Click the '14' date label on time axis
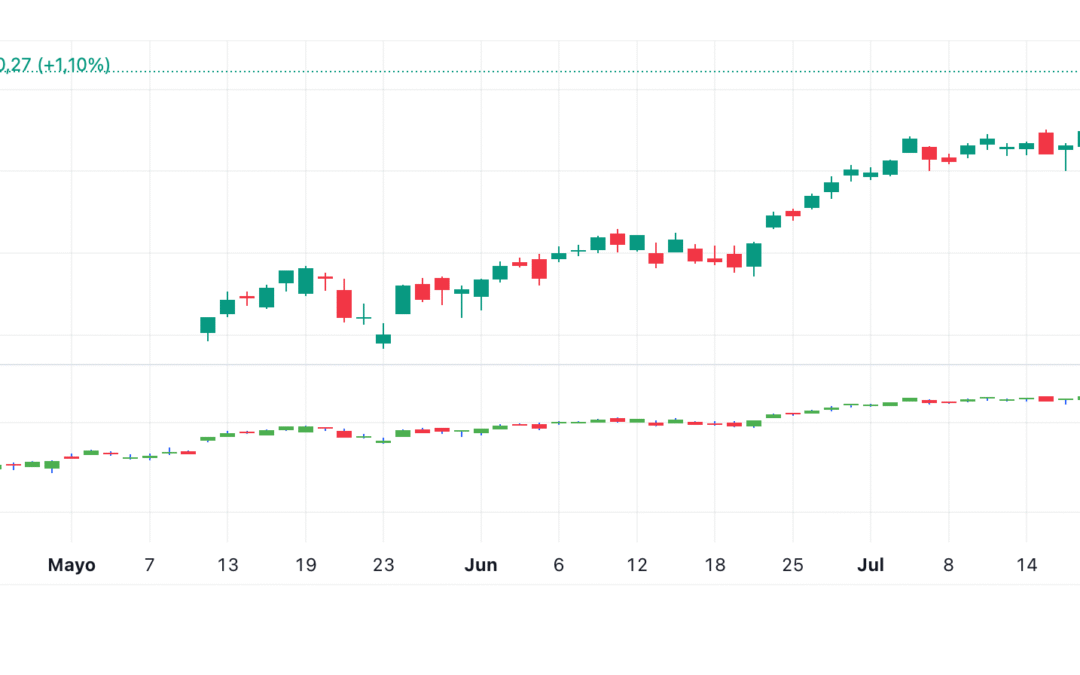This screenshot has width=1080, height=675. 1027,565
